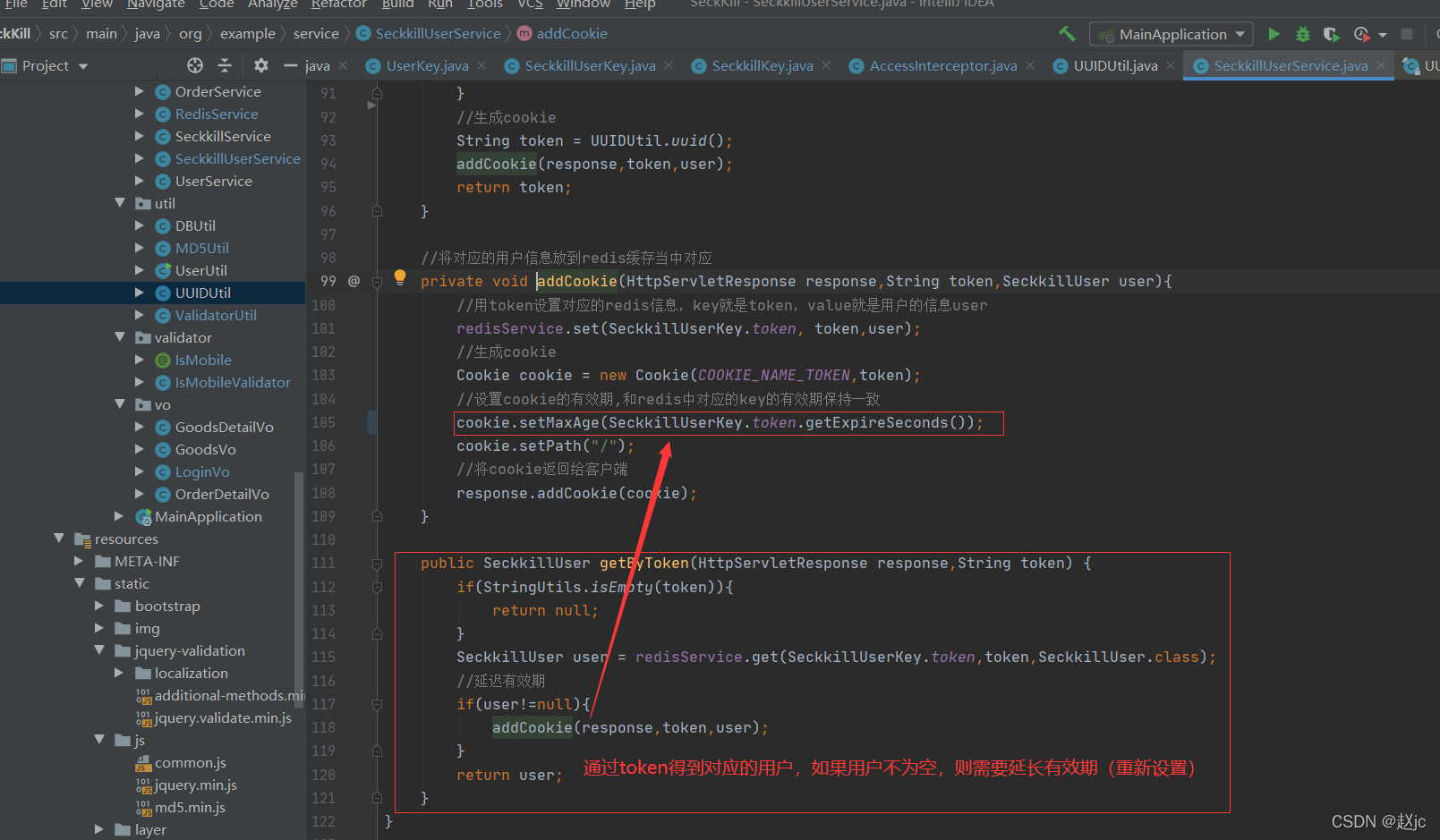Close the UserKey.java tab
Image resolution: width=1440 pixels, height=840 pixels.
pyautogui.click(x=481, y=65)
